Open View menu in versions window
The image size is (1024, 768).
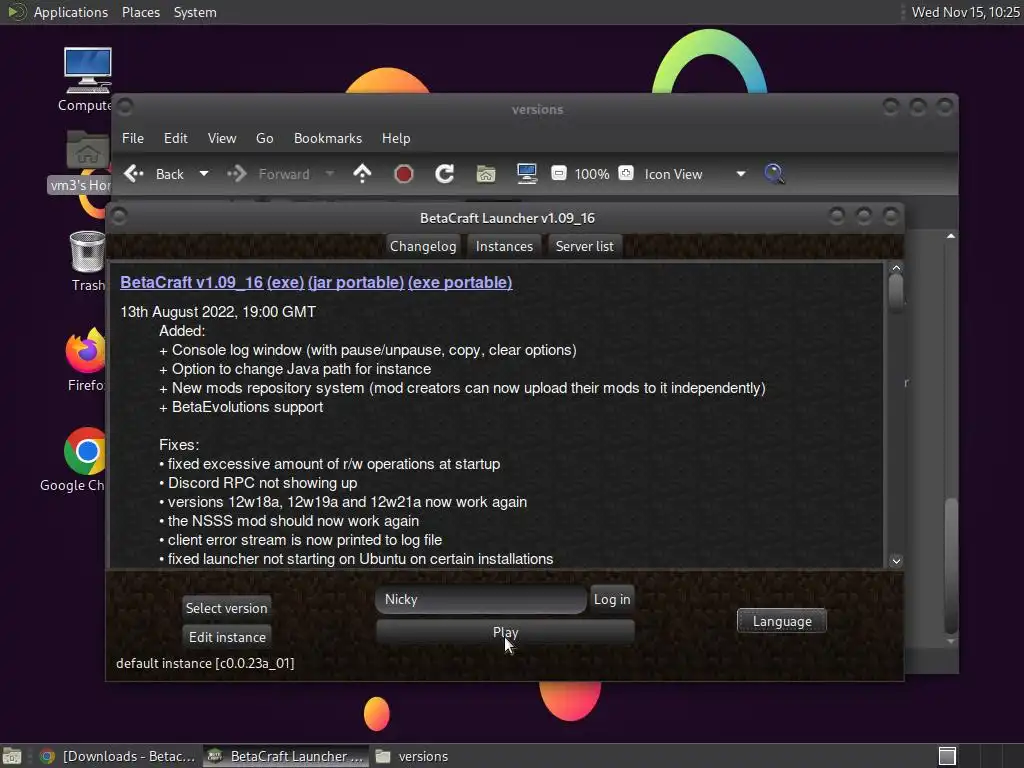222,138
